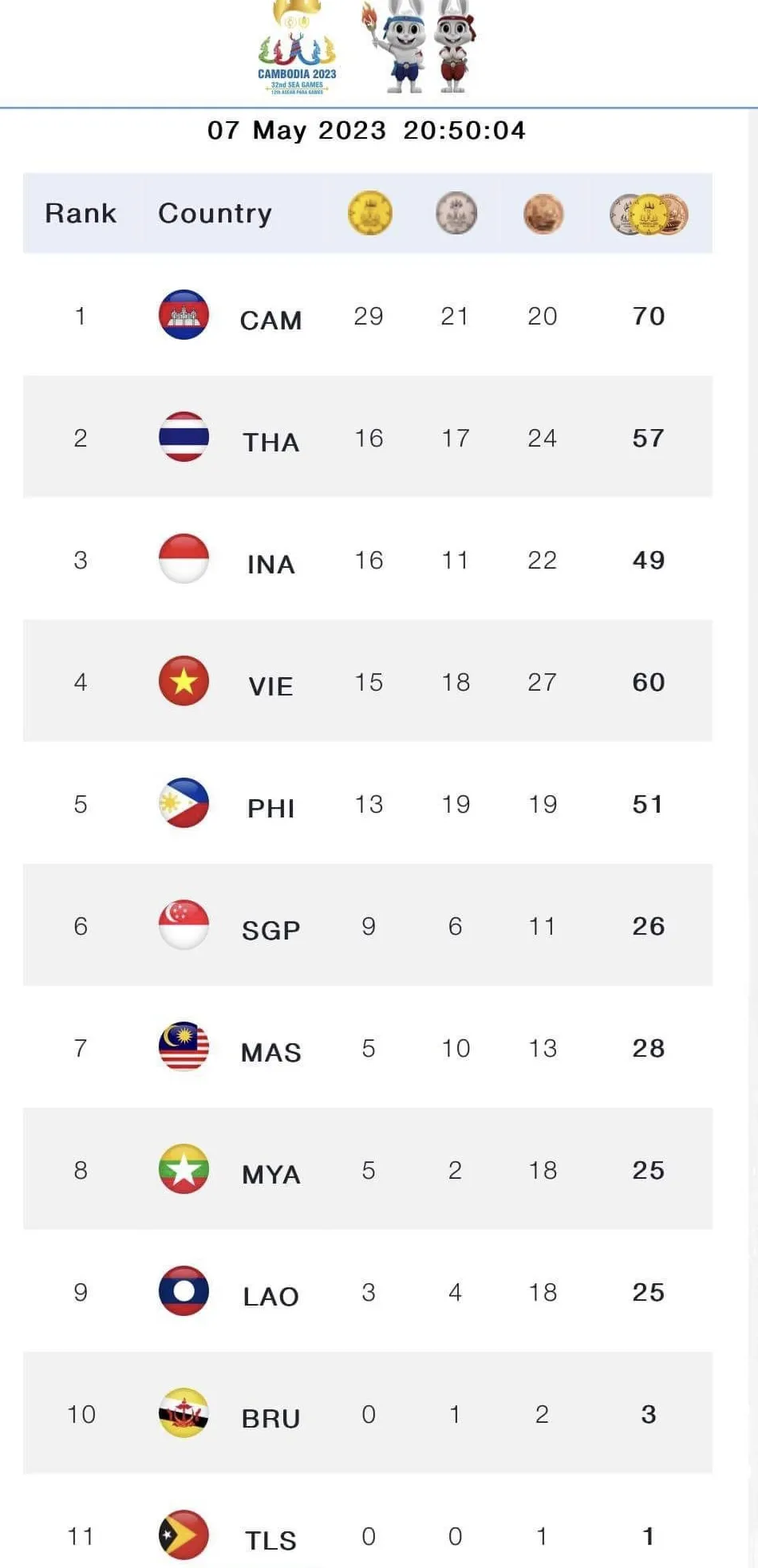Click the bronze medal column icon
Image resolution: width=758 pixels, height=1568 pixels.
543,213
